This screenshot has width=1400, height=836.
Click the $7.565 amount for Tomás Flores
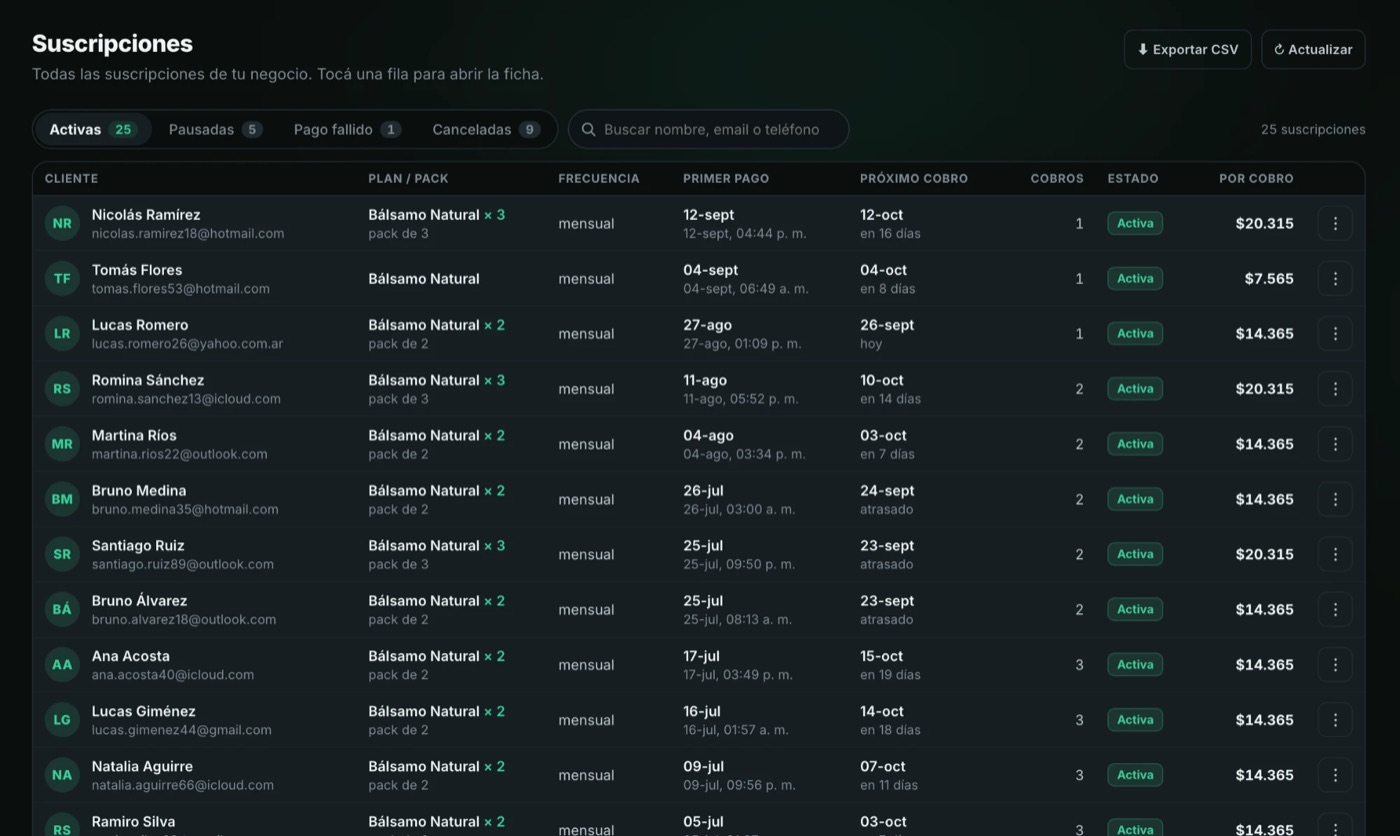click(1269, 279)
